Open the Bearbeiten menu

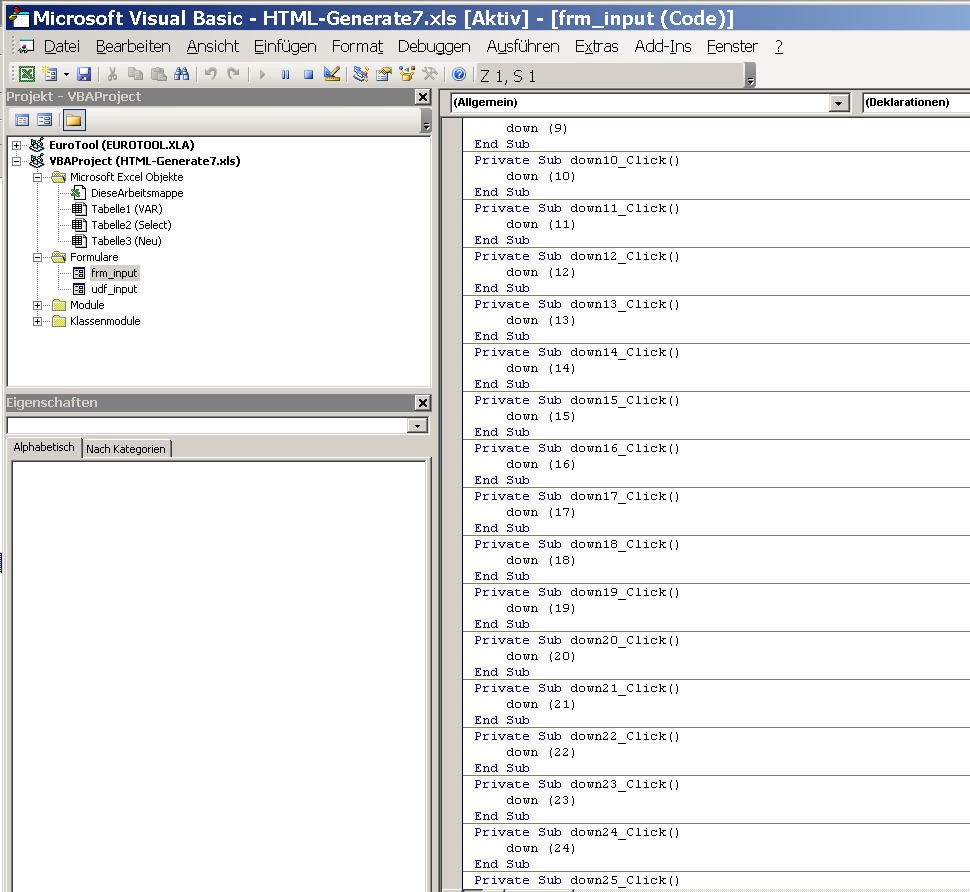[x=133, y=46]
